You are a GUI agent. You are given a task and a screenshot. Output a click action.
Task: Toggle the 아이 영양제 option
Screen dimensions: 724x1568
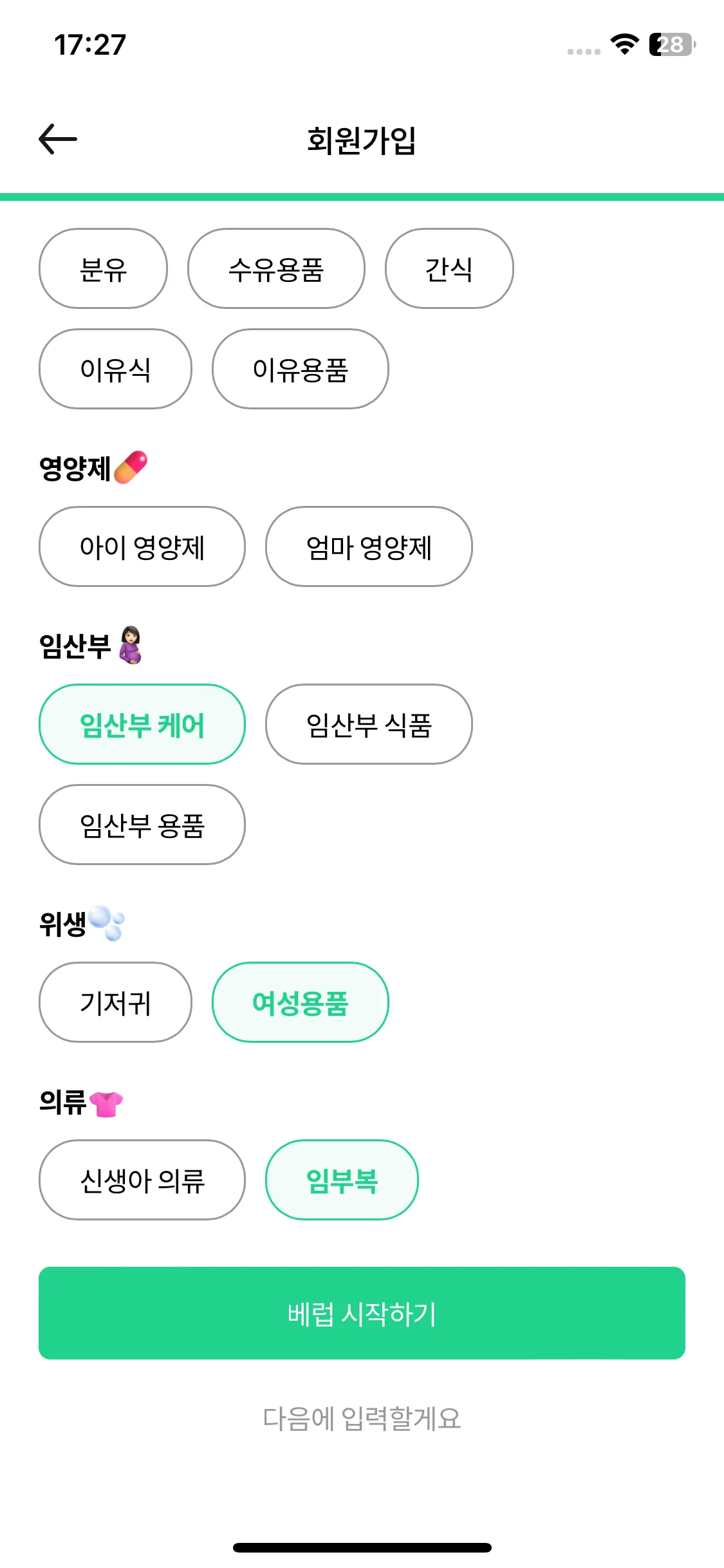142,546
